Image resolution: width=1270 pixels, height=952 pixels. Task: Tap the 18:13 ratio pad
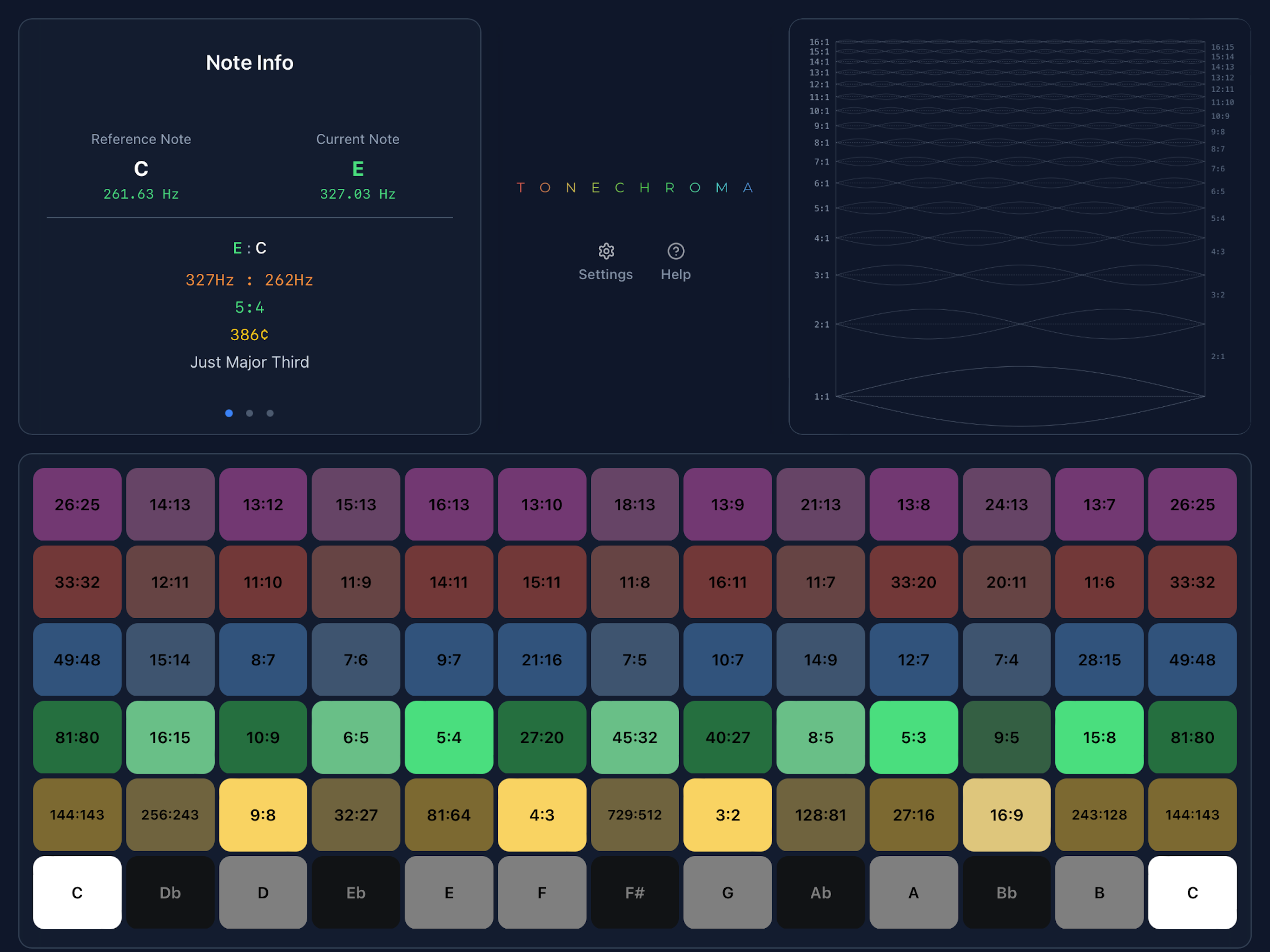[635, 504]
